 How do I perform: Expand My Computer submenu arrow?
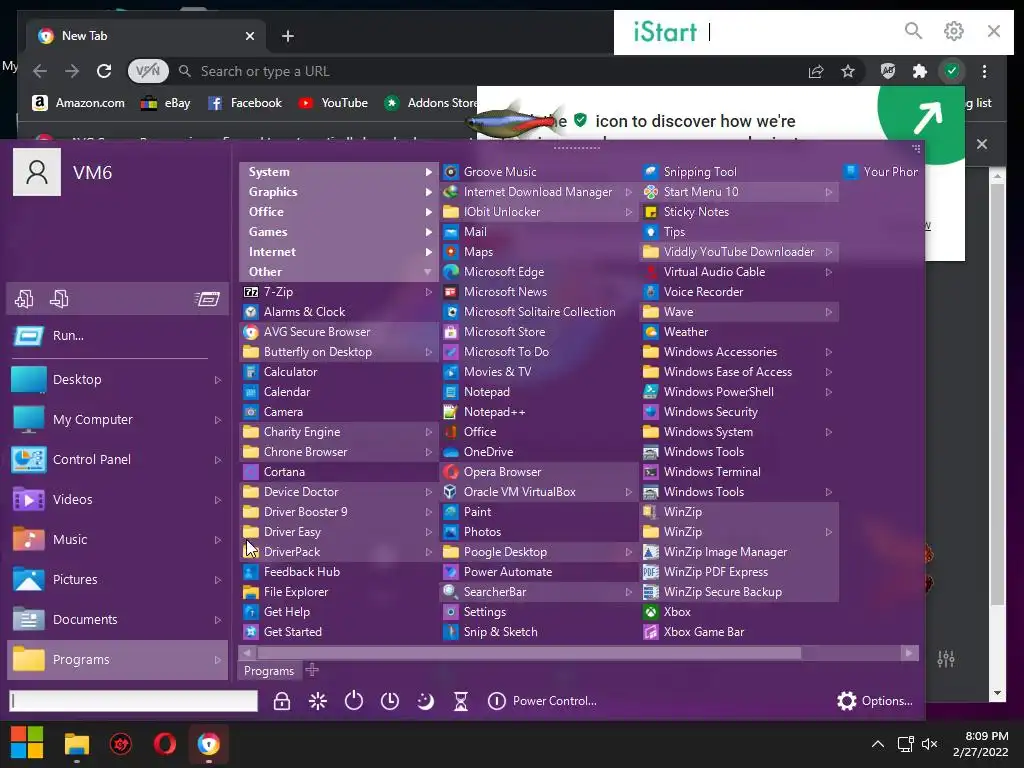tap(218, 420)
